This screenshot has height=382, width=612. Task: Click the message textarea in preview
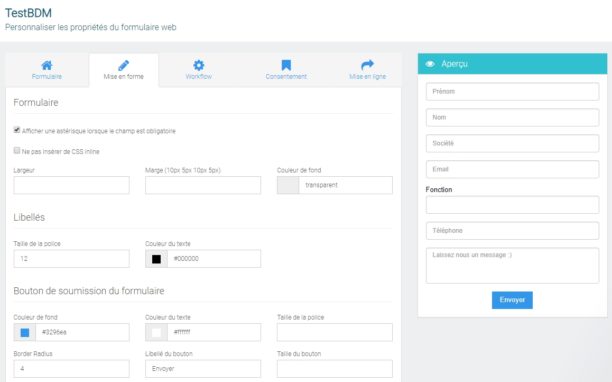click(x=512, y=265)
